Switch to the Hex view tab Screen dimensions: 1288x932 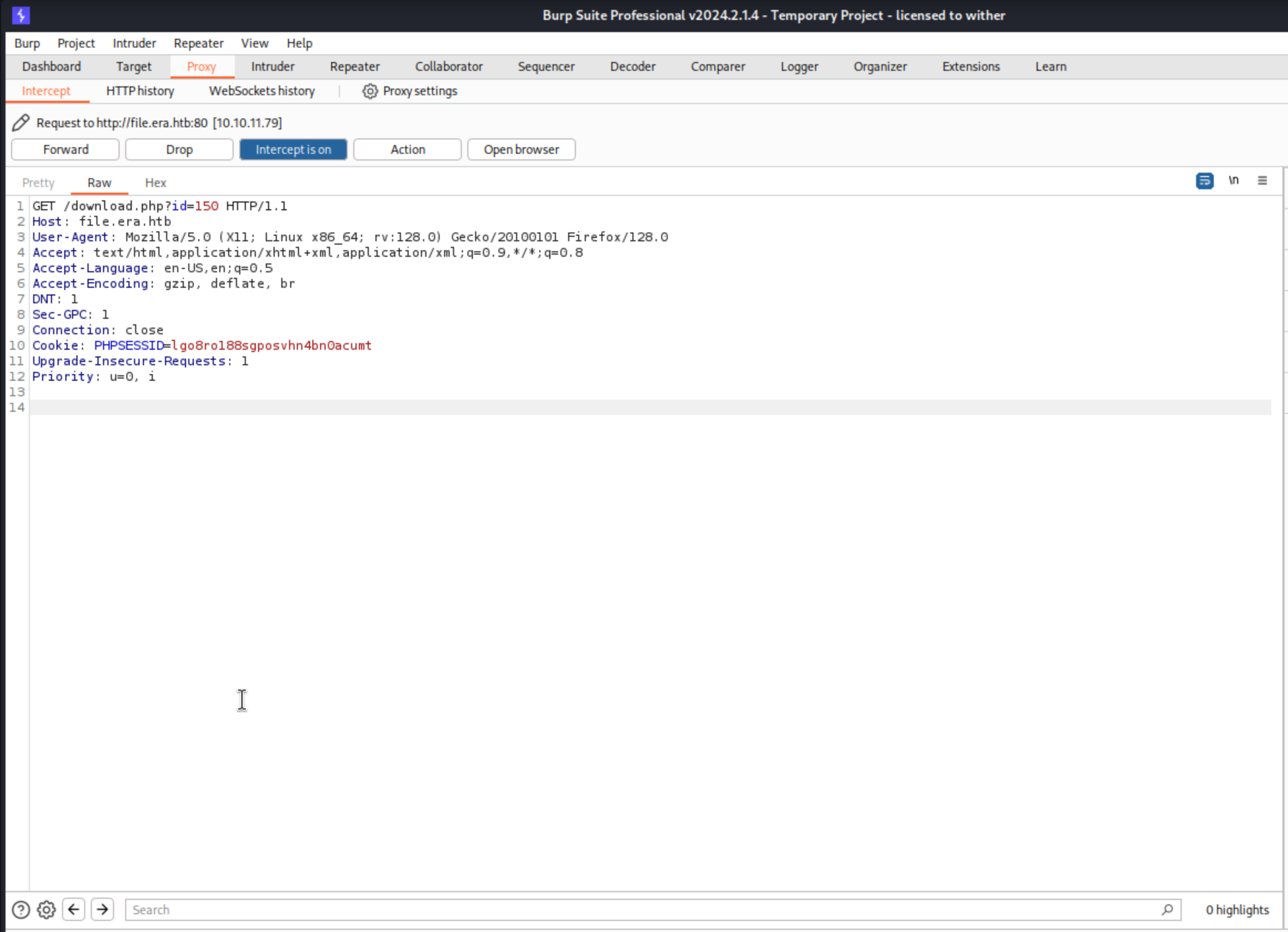pyautogui.click(x=155, y=183)
